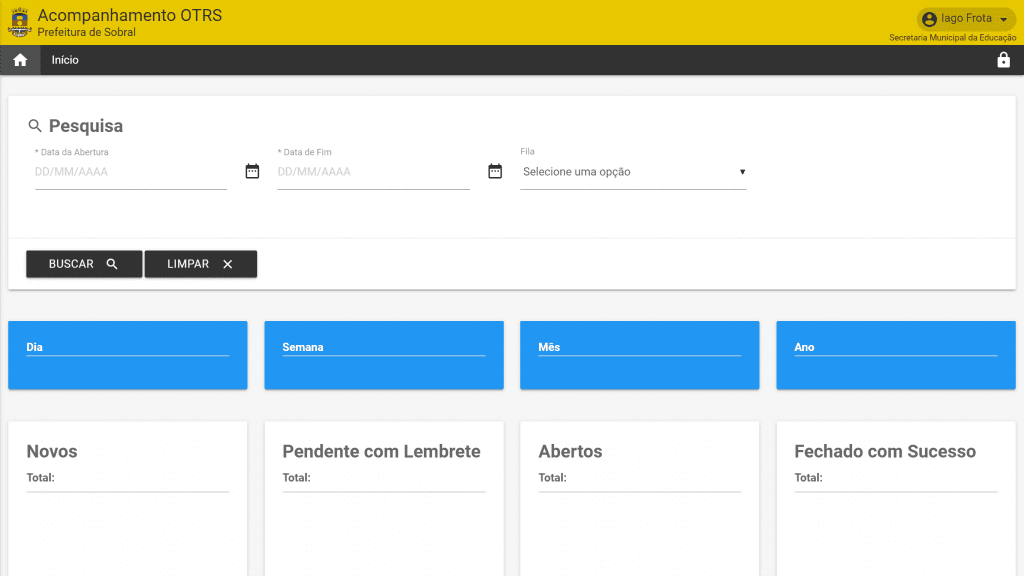Select the Ano blue summary card
Image resolution: width=1024 pixels, height=576 pixels.
tap(896, 355)
